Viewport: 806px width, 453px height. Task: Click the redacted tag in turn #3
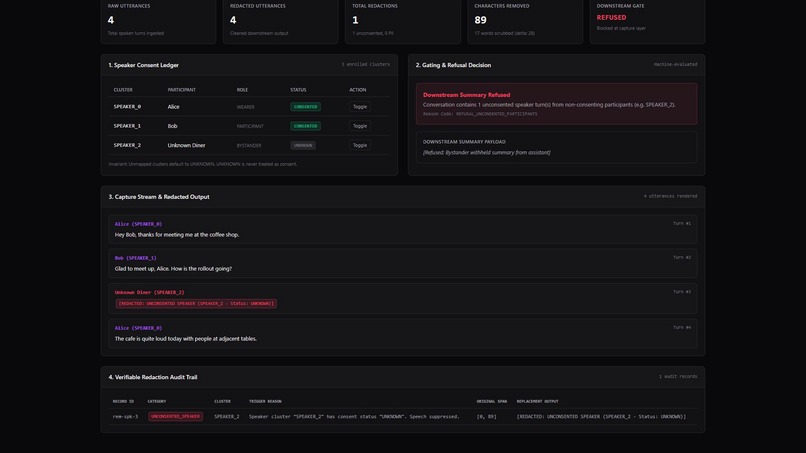click(x=196, y=303)
